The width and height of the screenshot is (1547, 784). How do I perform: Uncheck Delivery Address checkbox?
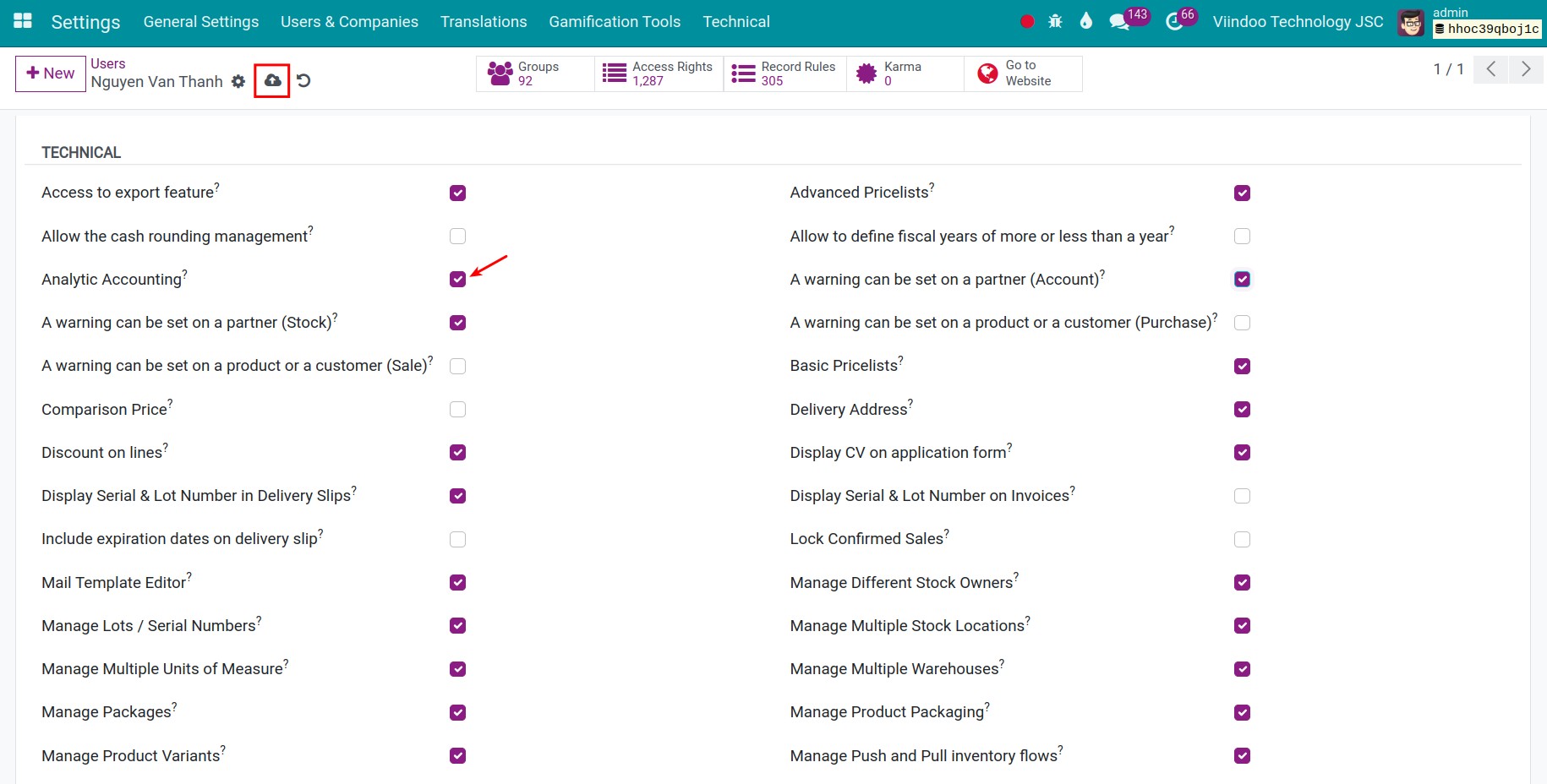pyautogui.click(x=1242, y=409)
